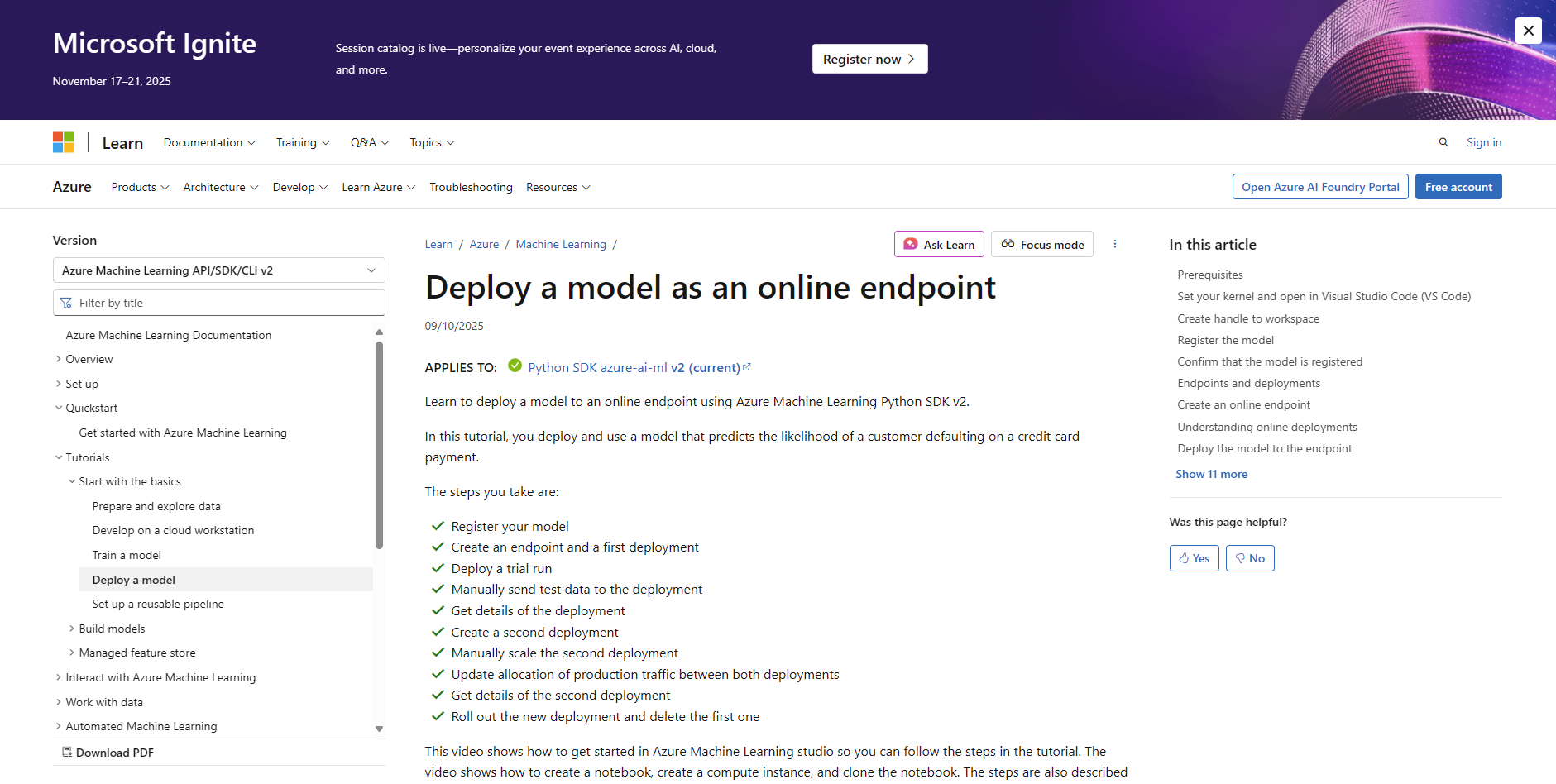The width and height of the screenshot is (1556, 784).
Task: Collapse the Tutorials tree section
Action: click(59, 457)
